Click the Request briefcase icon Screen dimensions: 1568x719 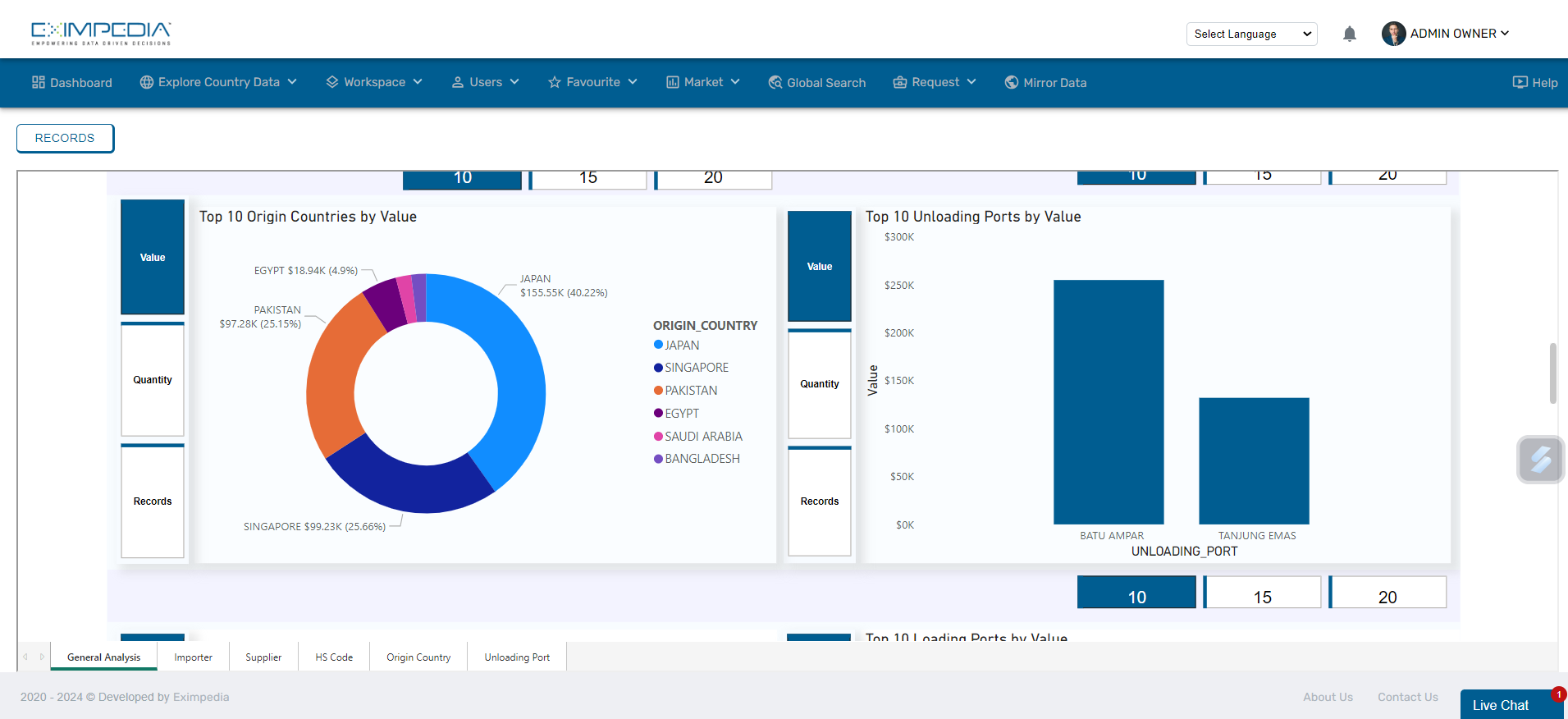(900, 82)
